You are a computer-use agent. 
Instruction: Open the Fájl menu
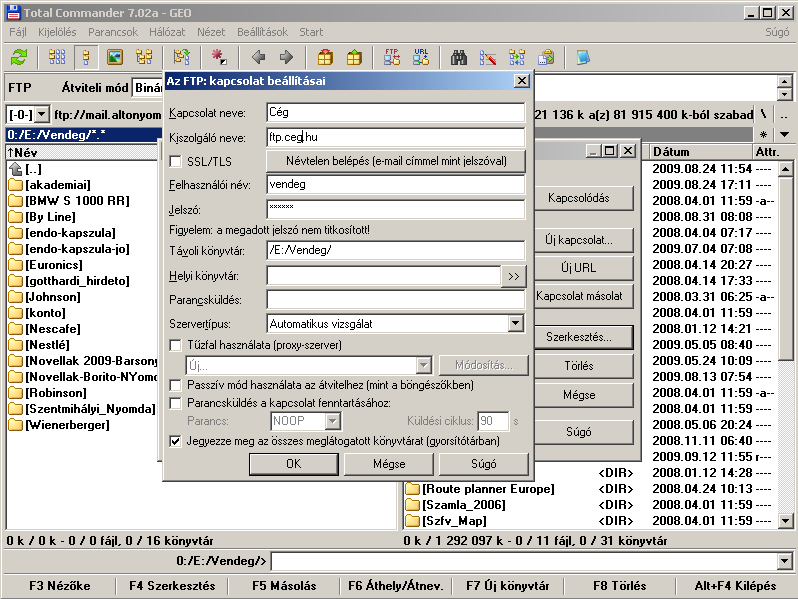[18, 32]
